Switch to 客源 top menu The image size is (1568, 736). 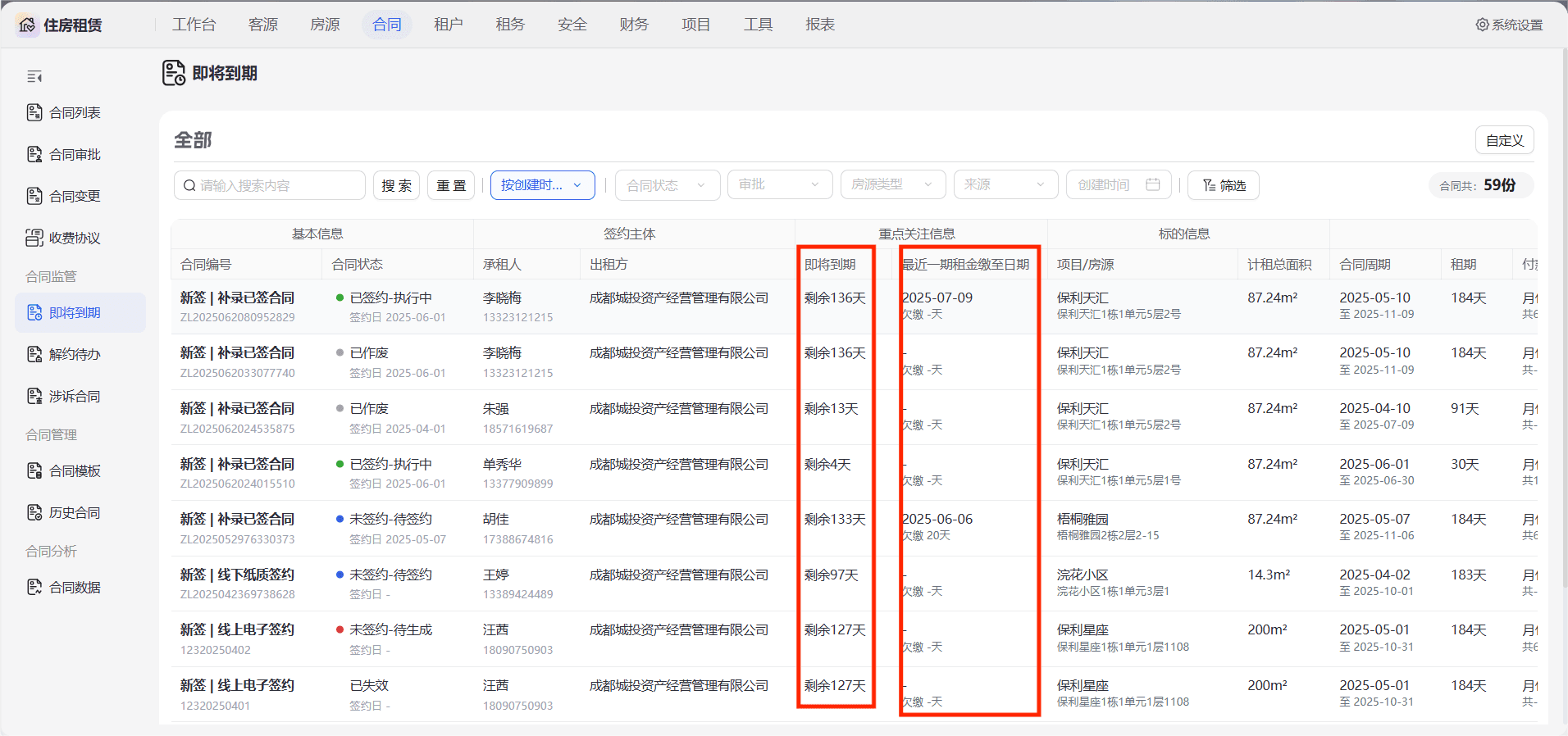tap(263, 25)
